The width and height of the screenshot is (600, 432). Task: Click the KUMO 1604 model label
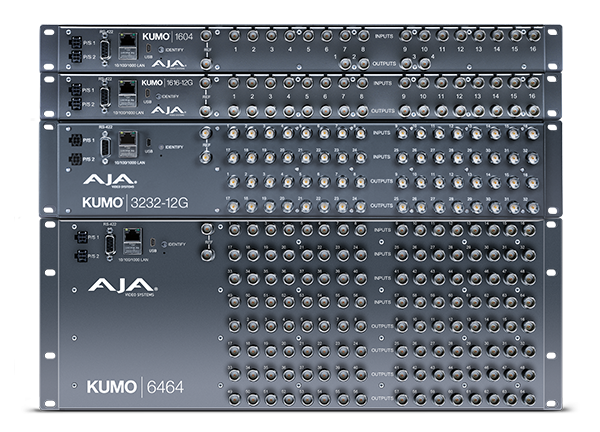[168, 37]
